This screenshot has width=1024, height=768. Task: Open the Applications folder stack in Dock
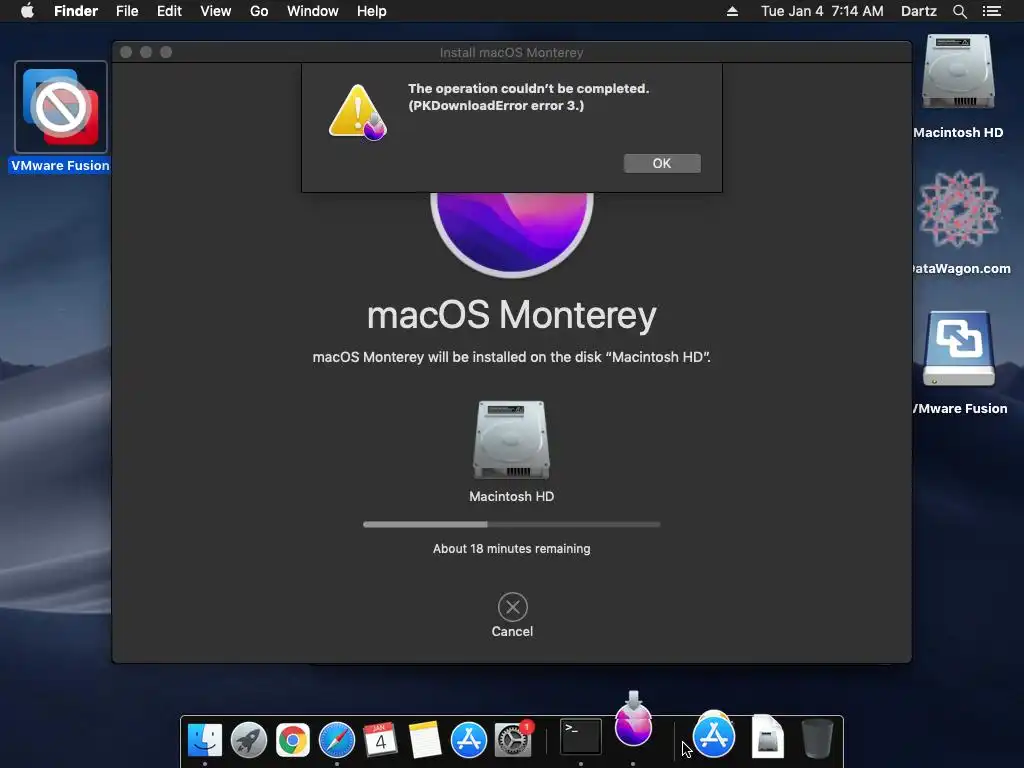click(714, 735)
